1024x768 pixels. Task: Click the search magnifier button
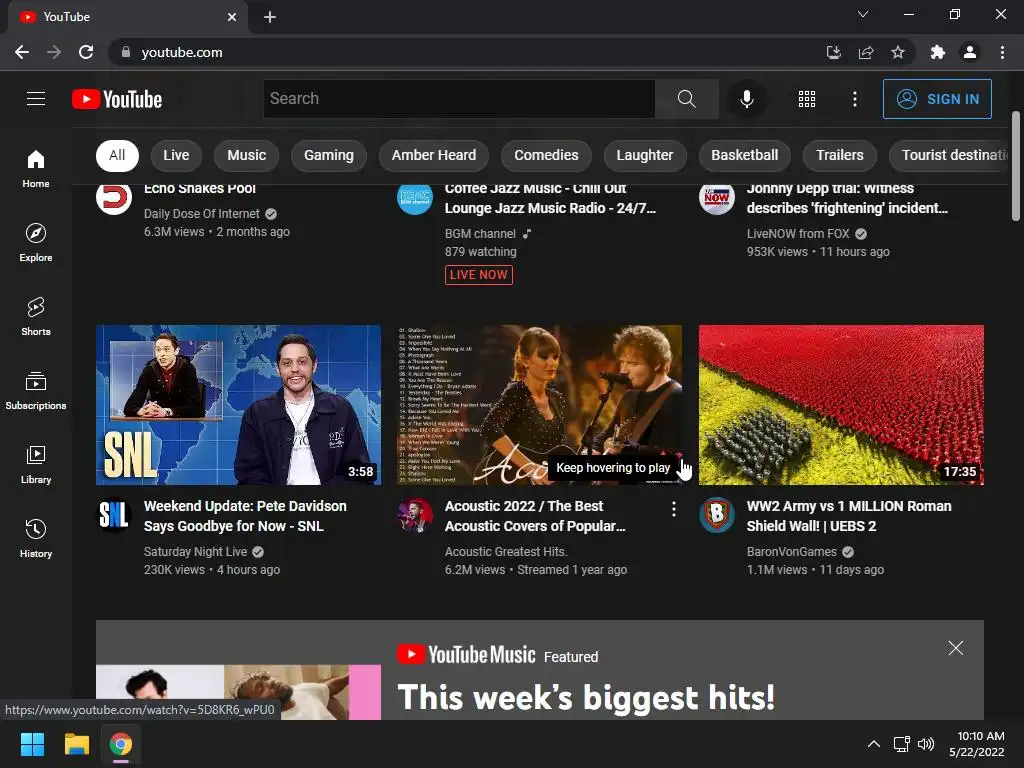(686, 99)
